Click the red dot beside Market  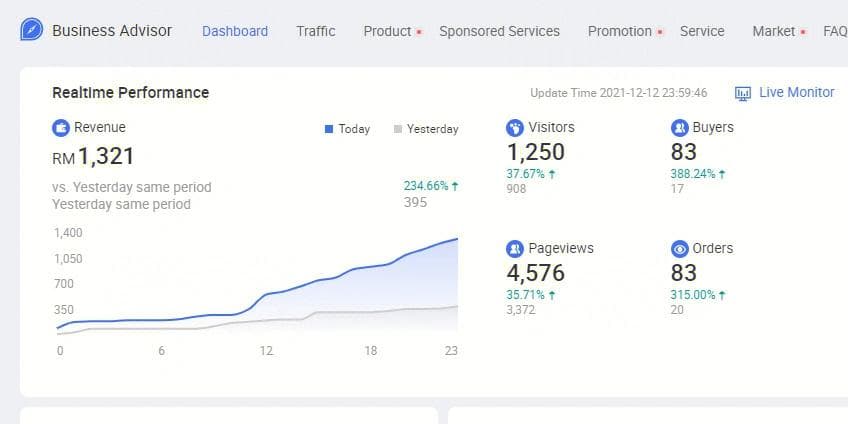coord(803,32)
